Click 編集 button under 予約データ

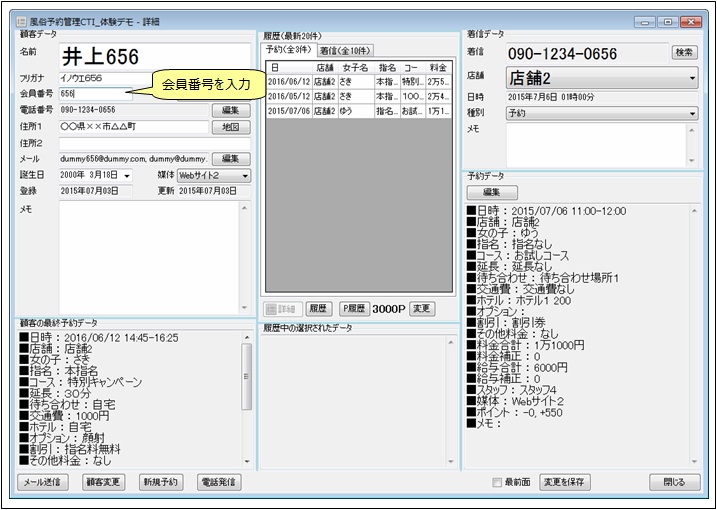coord(492,192)
